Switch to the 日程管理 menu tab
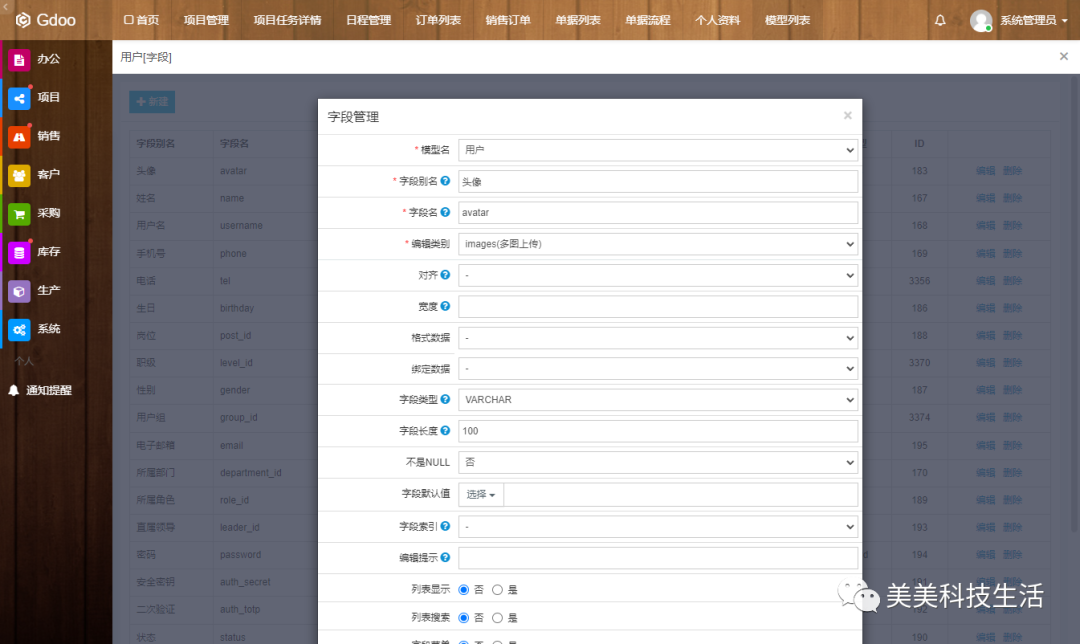The width and height of the screenshot is (1080, 644). [367, 19]
